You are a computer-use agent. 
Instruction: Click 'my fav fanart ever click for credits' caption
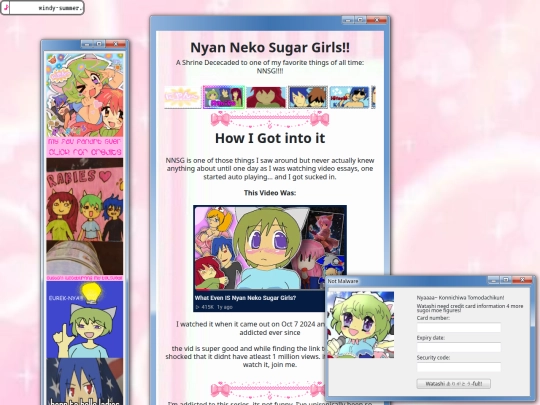85,147
